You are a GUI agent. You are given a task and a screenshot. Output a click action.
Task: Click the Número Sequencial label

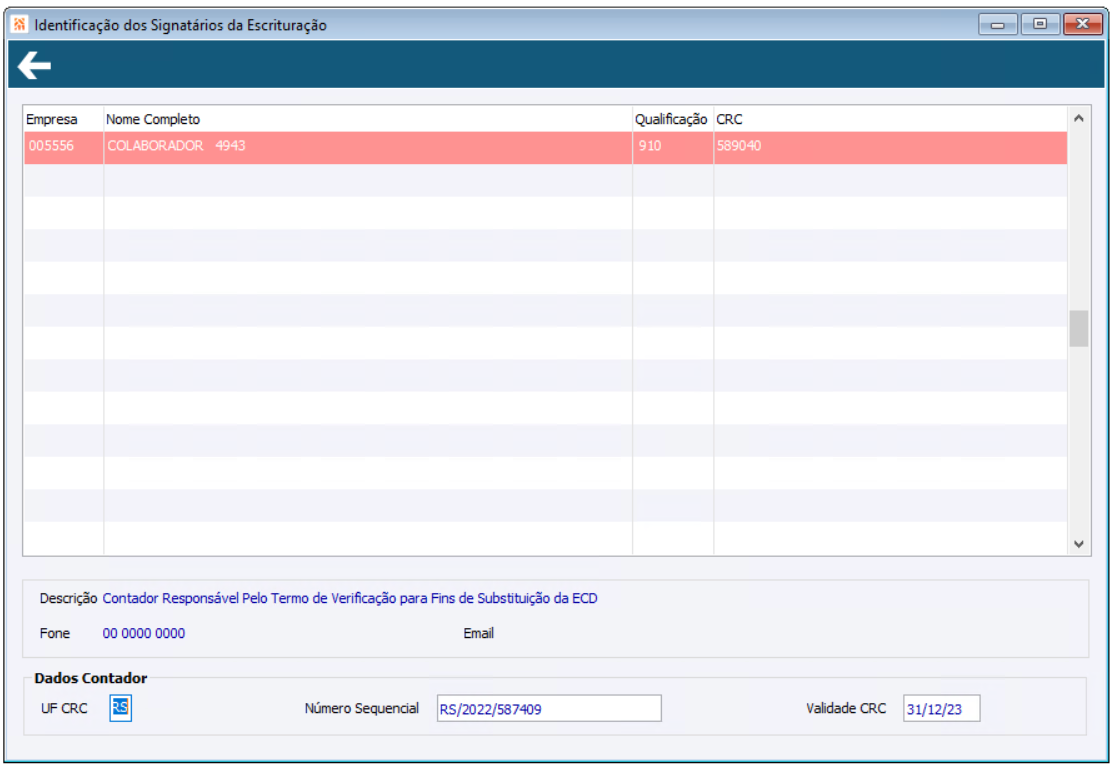pyautogui.click(x=361, y=709)
